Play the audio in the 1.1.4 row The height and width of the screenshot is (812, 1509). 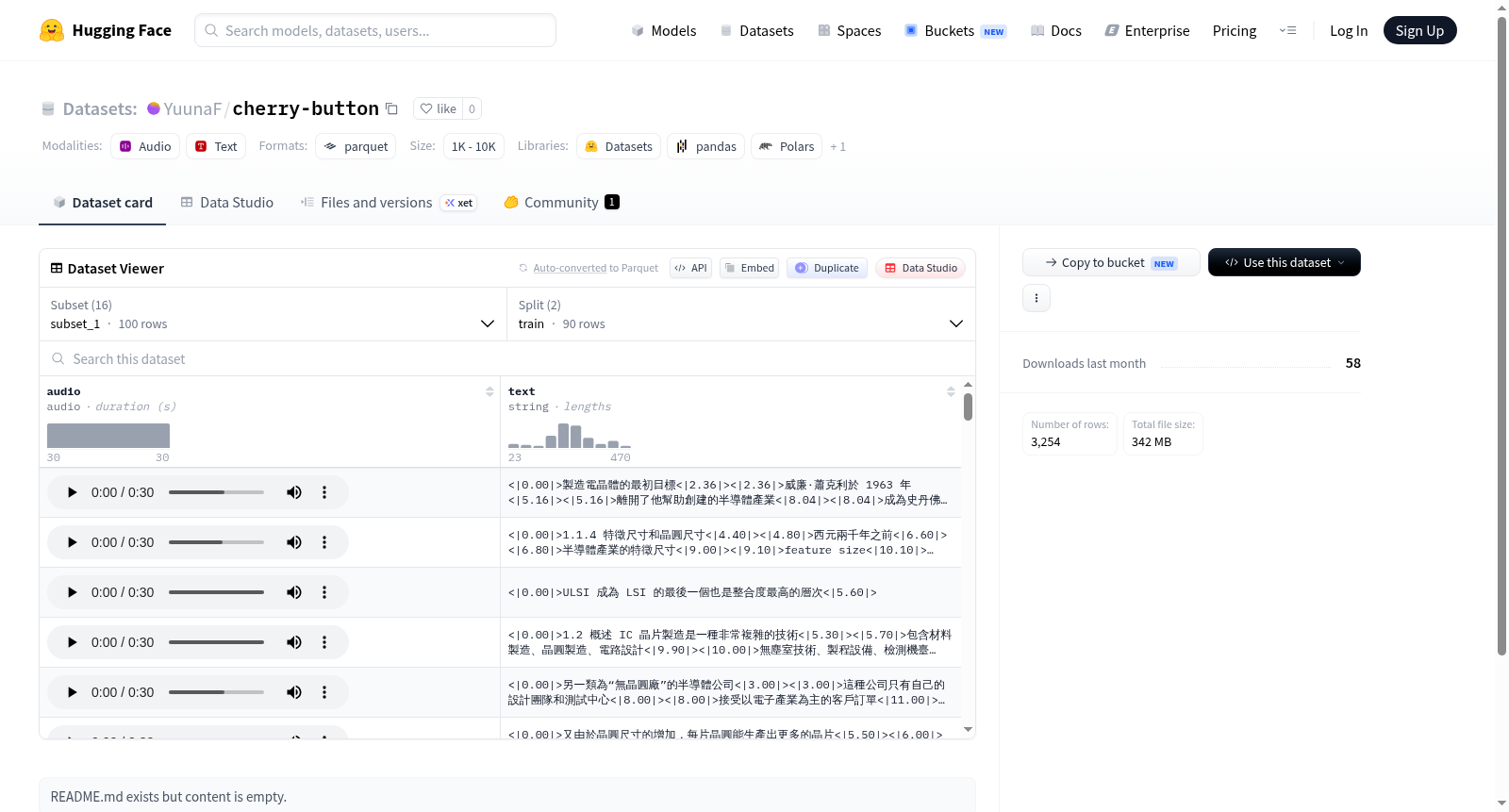click(x=72, y=542)
